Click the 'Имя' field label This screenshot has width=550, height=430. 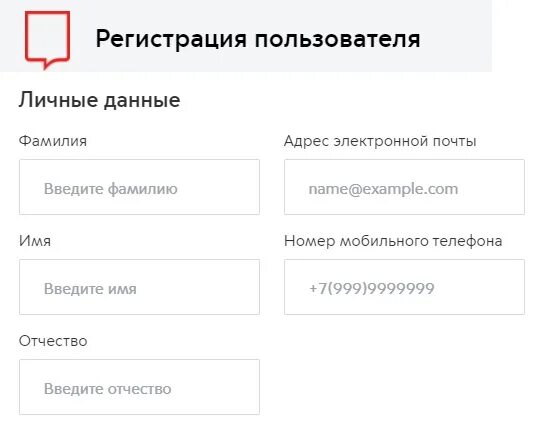(35, 241)
